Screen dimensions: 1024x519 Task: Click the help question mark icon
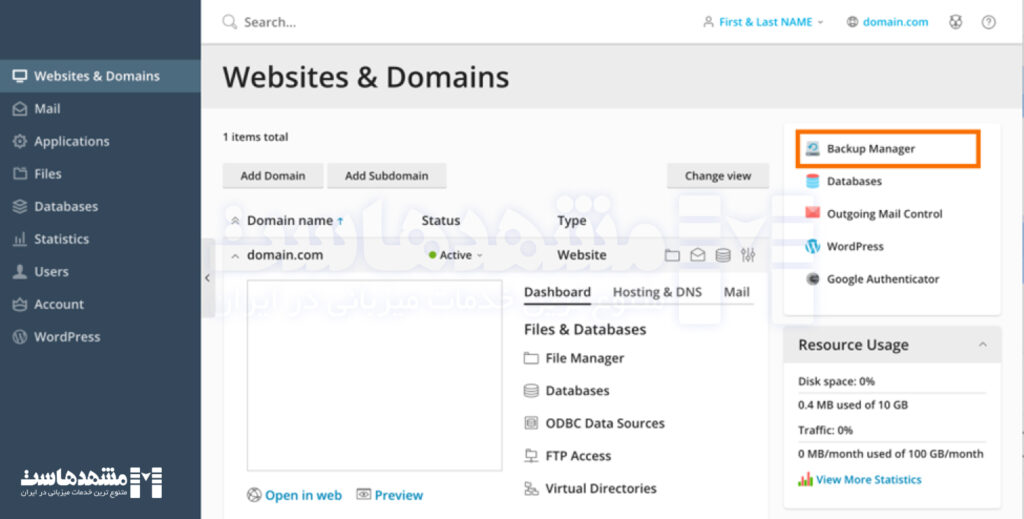[988, 22]
